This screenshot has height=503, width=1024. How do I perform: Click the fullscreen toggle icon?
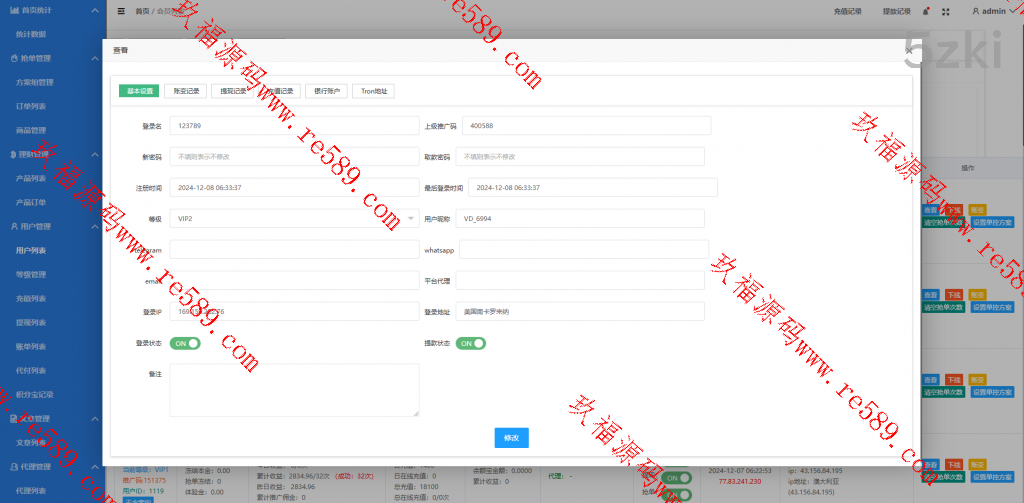tap(945, 11)
